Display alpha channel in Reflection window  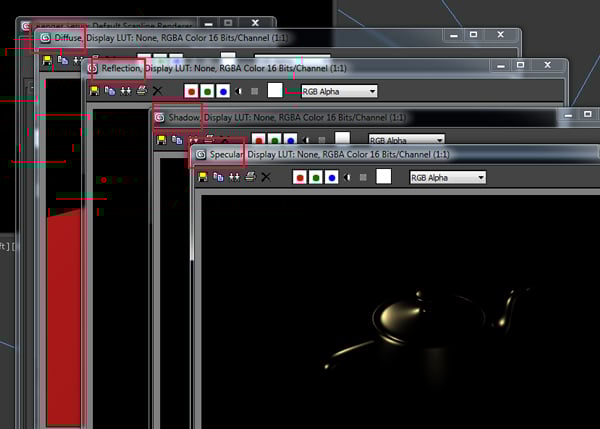coord(238,91)
